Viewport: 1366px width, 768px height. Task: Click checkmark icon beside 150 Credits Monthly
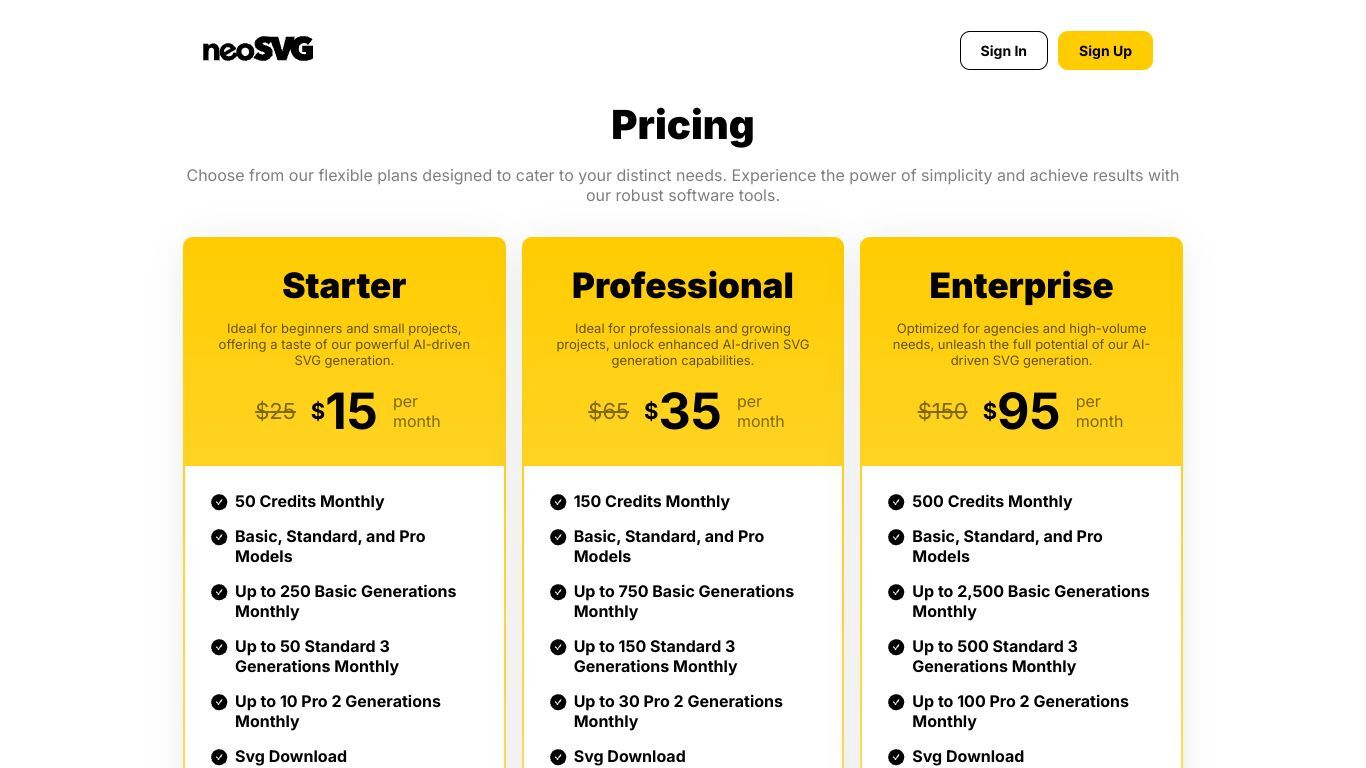click(558, 502)
